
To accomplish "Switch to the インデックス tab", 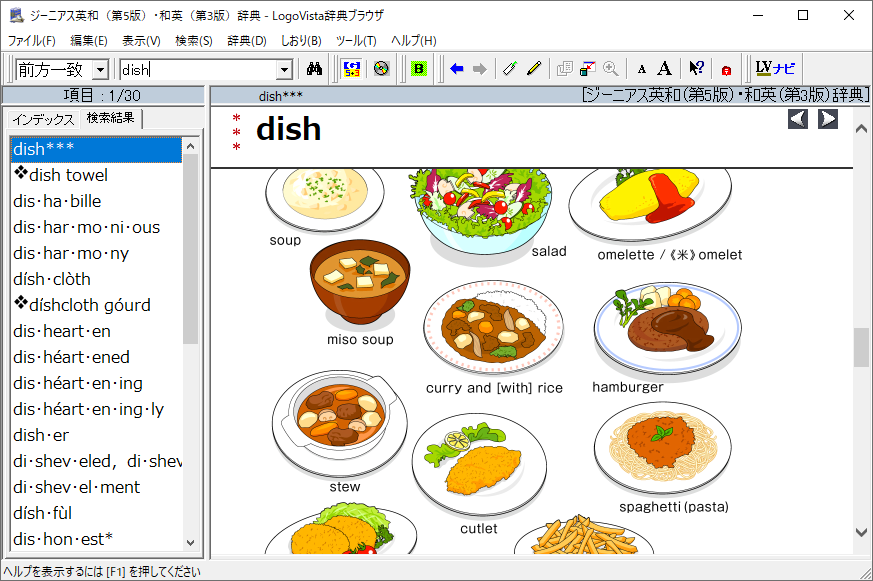I will (x=43, y=119).
